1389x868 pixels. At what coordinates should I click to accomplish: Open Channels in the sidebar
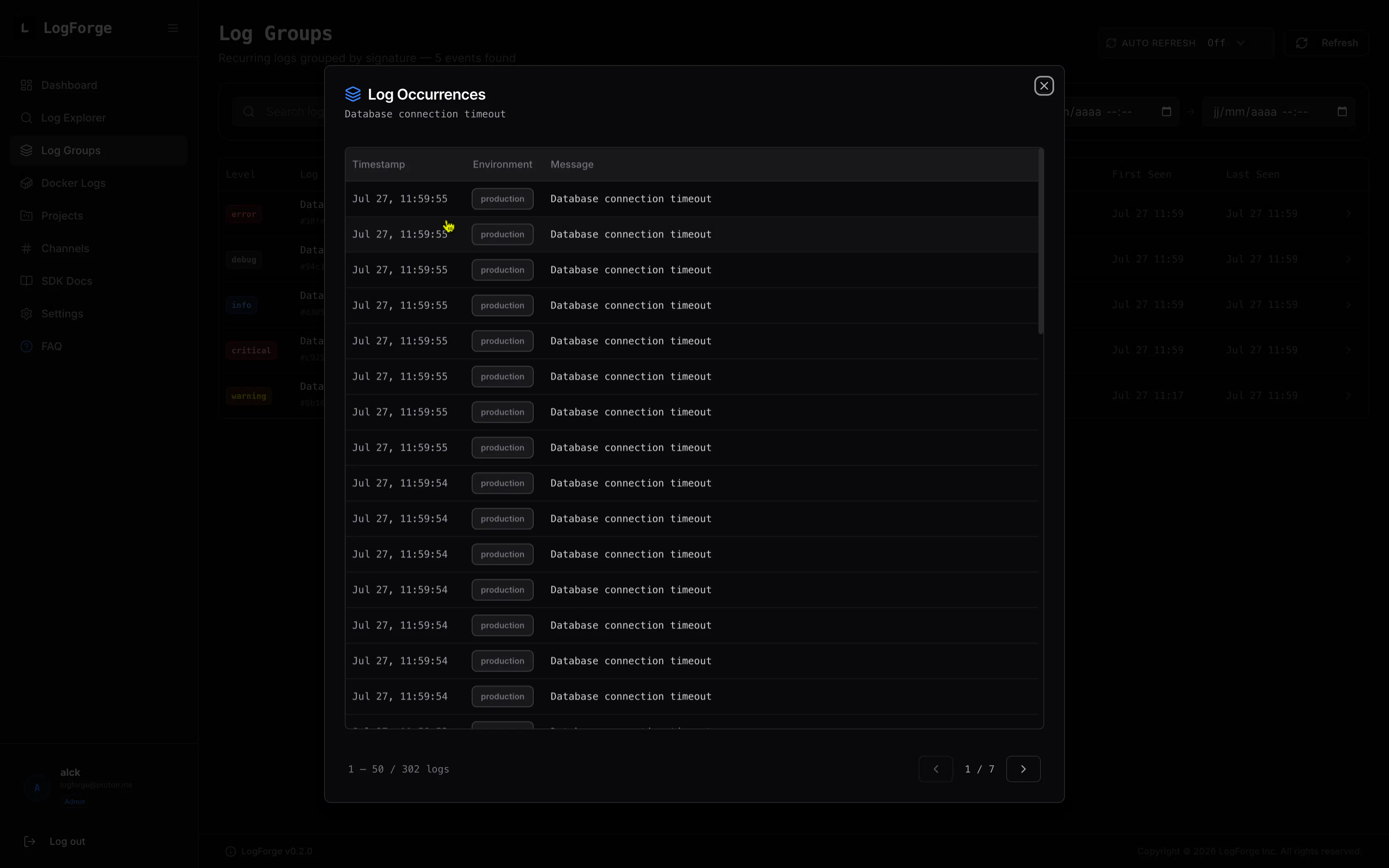pos(99,248)
